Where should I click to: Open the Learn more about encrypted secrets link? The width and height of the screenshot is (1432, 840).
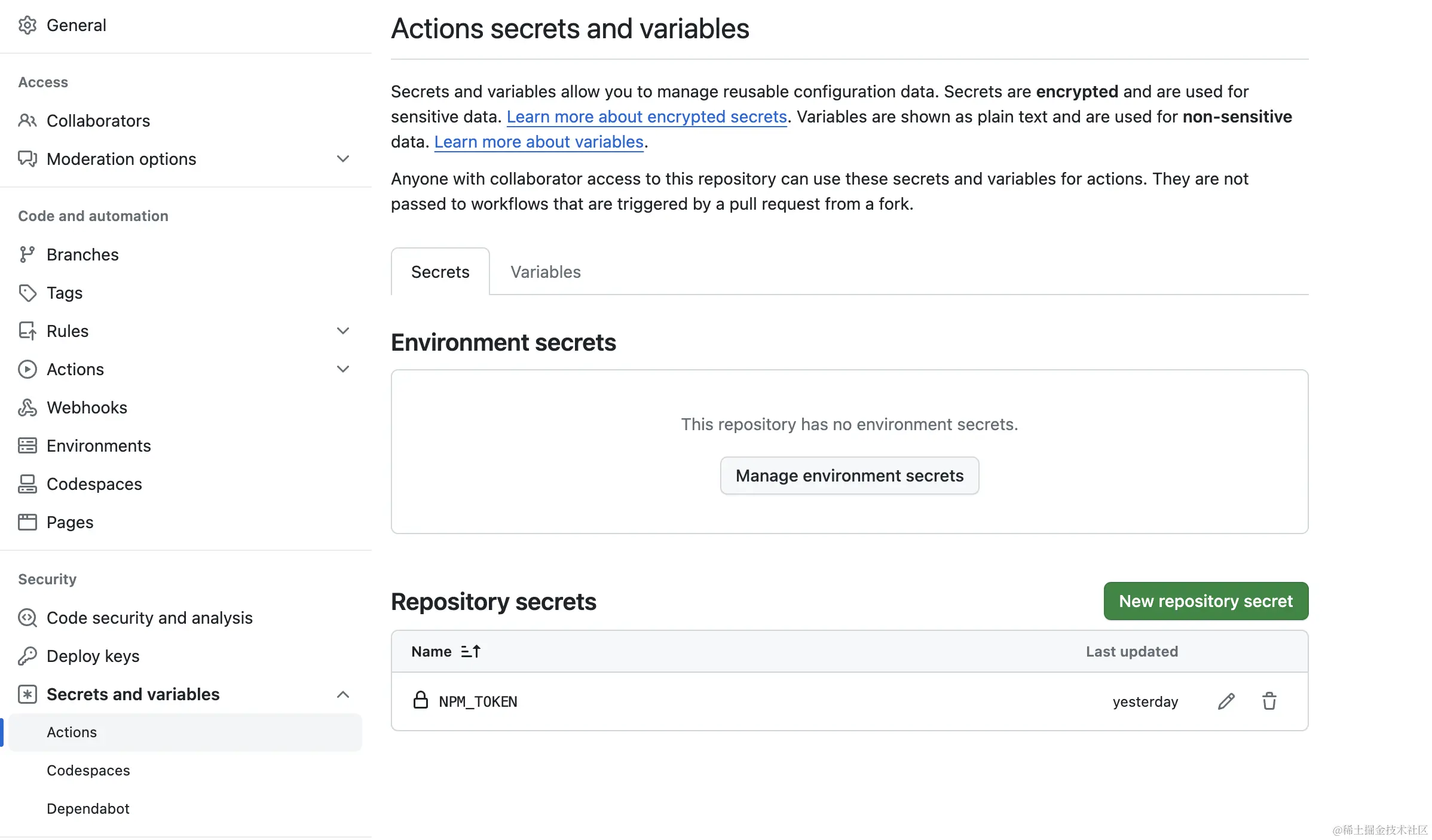[x=647, y=117]
